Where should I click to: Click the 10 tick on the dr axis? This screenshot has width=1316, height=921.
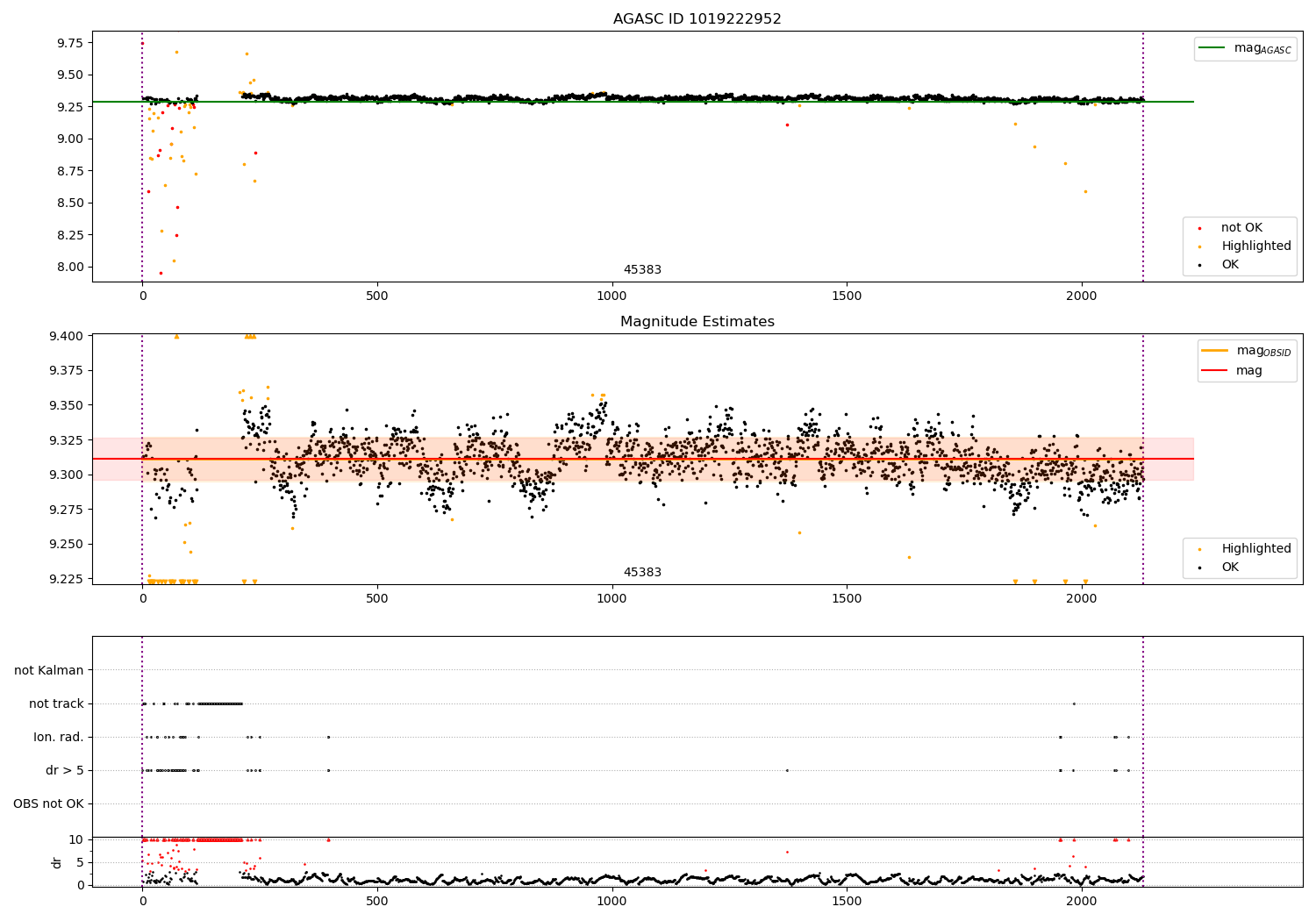[x=76, y=839]
